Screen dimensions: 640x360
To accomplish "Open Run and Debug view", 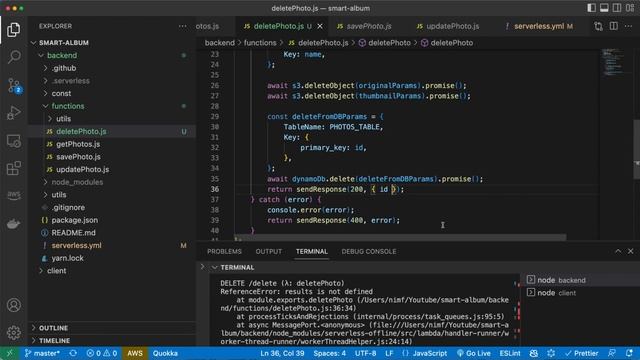I will pos(13,113).
